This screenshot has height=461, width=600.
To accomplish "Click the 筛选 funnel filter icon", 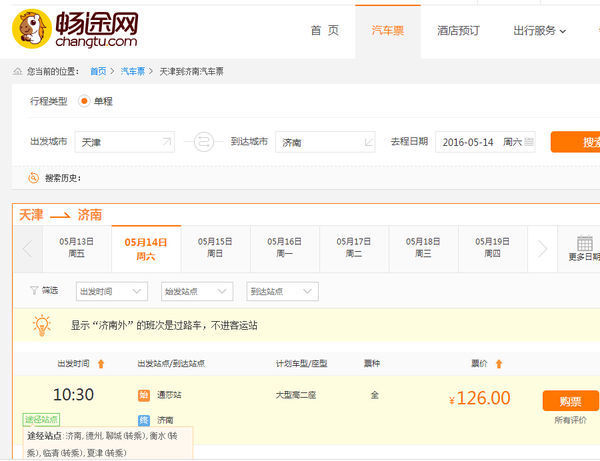I will pos(34,290).
